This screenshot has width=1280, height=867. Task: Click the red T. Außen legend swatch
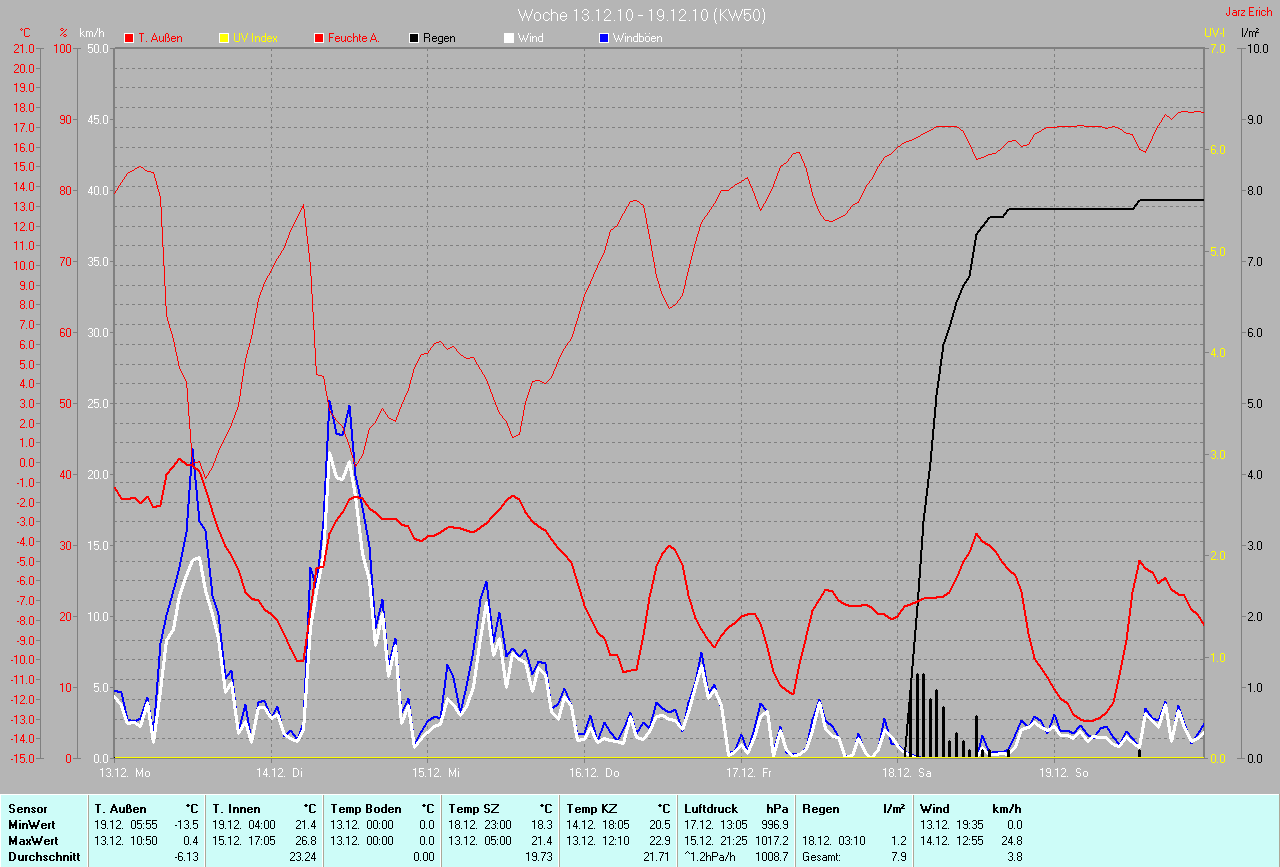[128, 38]
